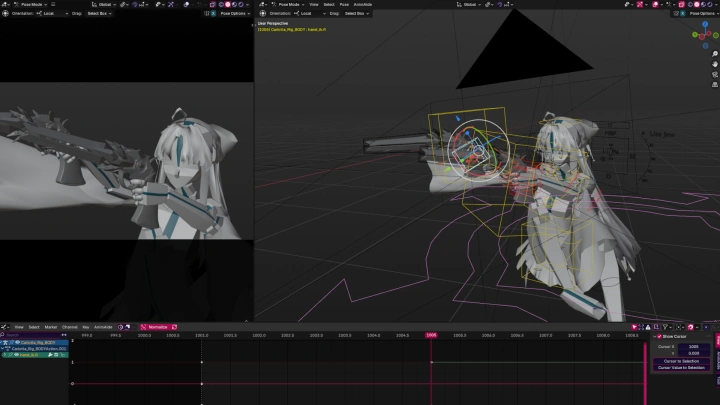Click left viewport editor type icon
This screenshot has width=720, height=405.
point(4,5)
